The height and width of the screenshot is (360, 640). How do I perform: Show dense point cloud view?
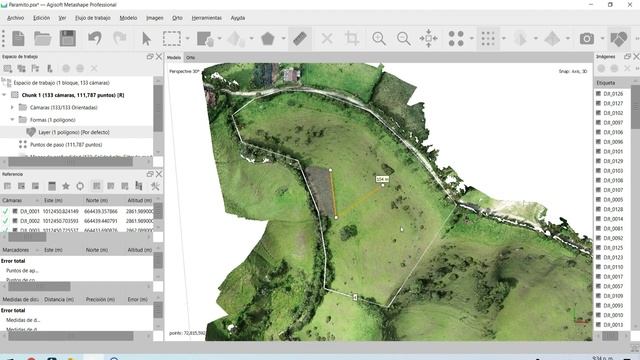pos(488,39)
